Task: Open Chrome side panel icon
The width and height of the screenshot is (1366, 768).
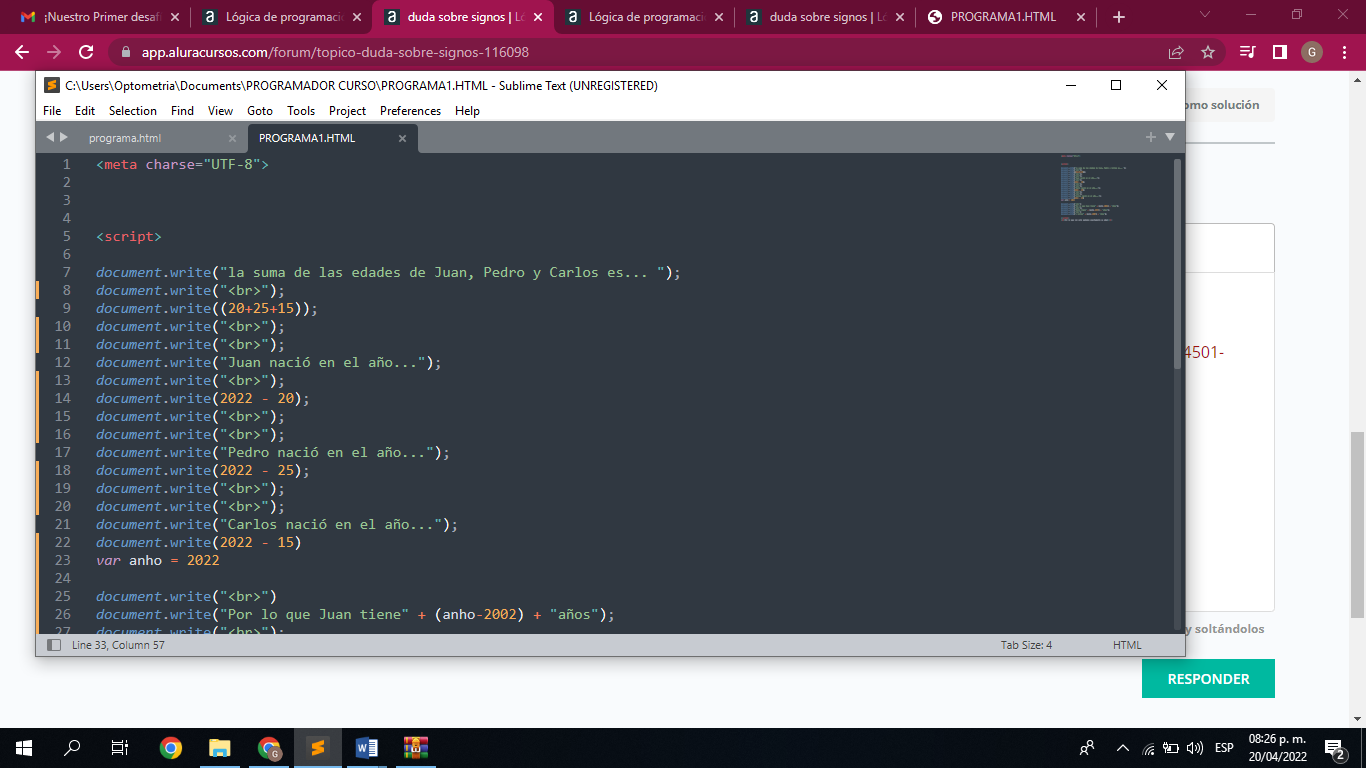Action: [1279, 52]
